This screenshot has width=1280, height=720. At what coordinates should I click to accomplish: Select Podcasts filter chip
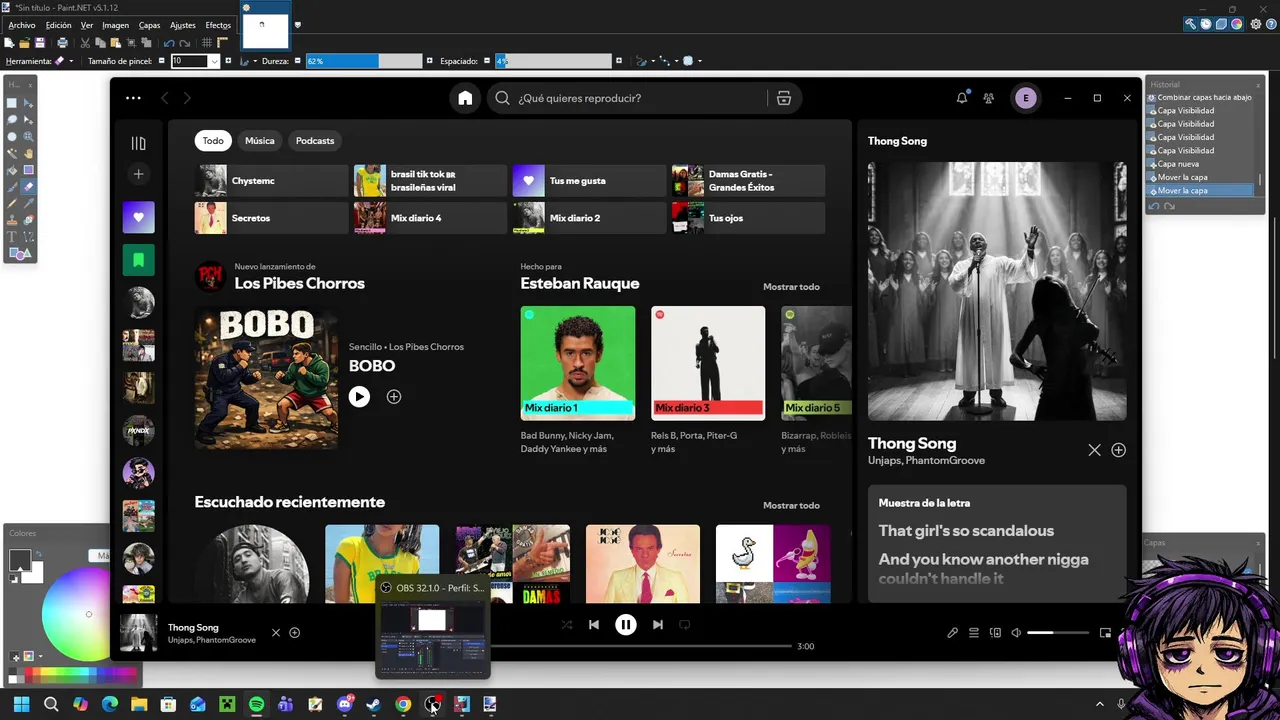click(315, 141)
